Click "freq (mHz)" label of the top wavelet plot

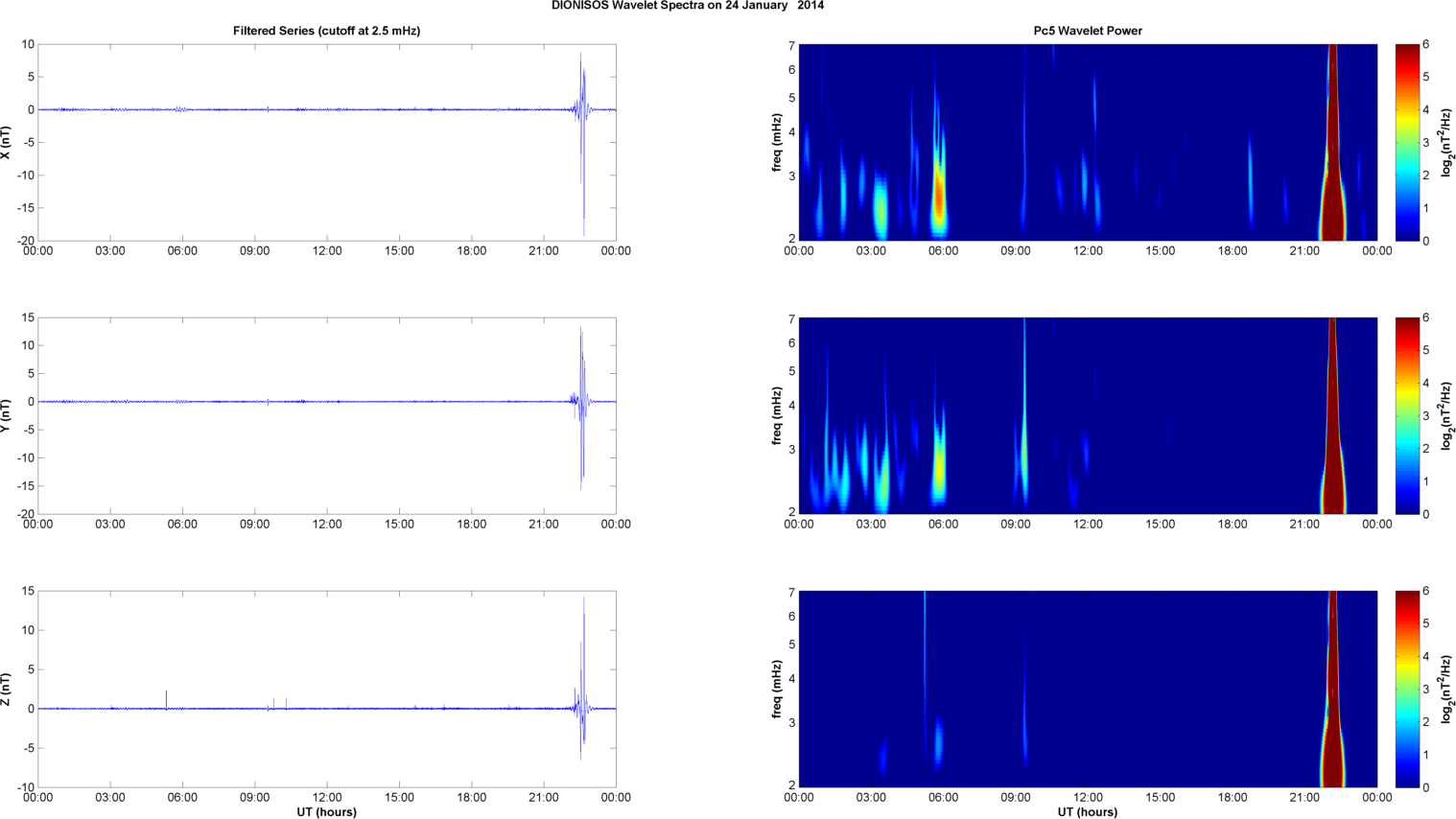[776, 142]
